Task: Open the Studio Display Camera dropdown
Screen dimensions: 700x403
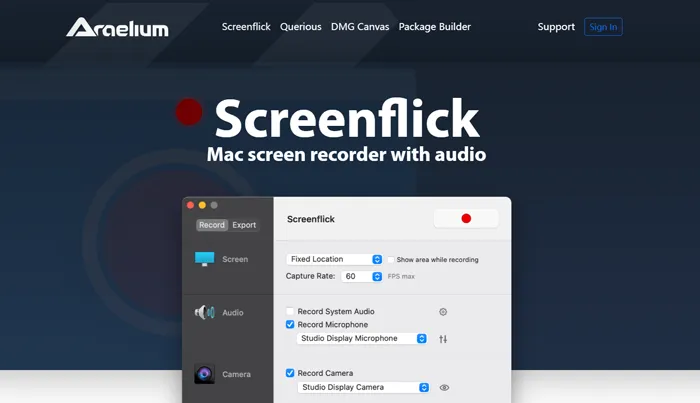Action: point(364,387)
